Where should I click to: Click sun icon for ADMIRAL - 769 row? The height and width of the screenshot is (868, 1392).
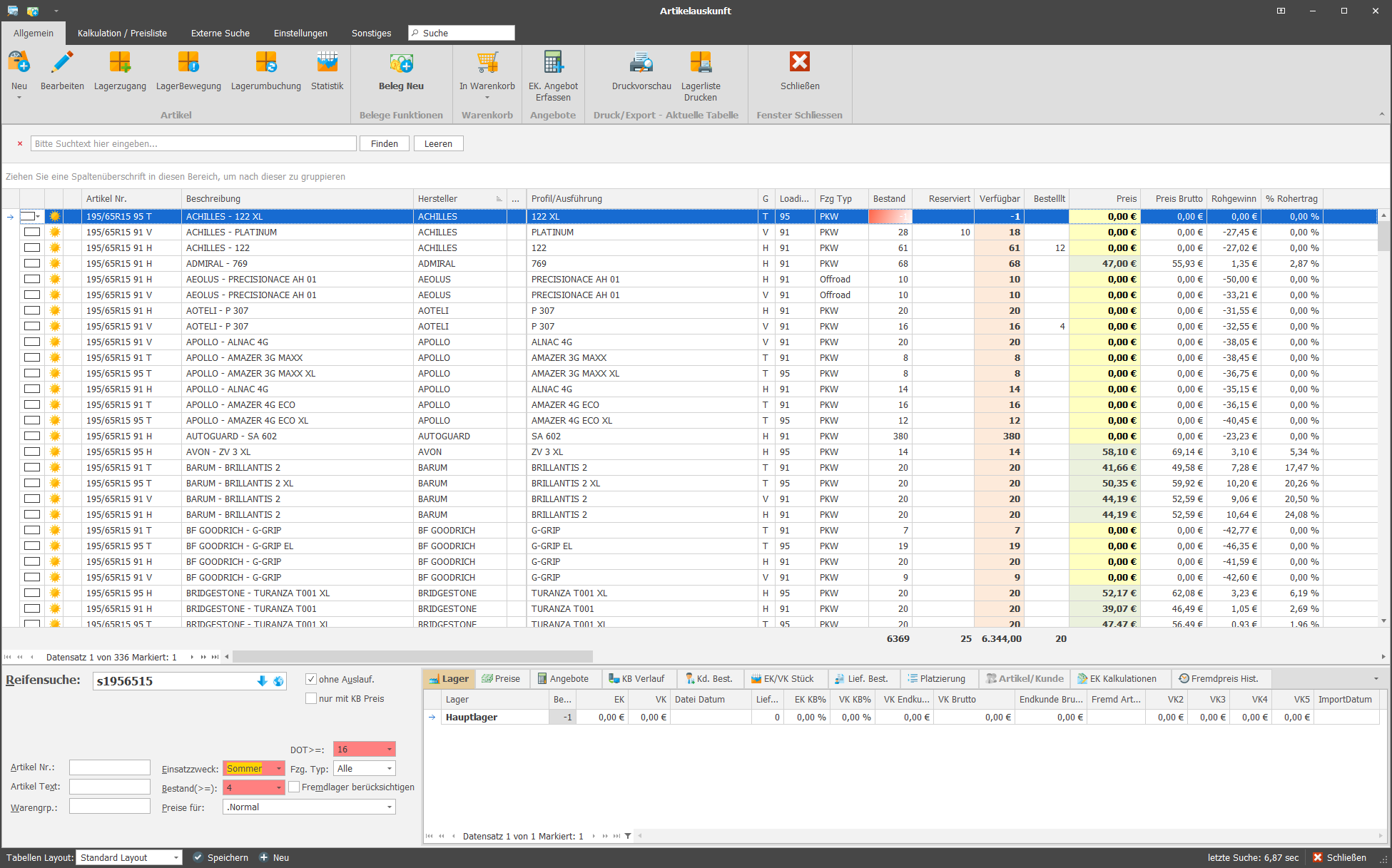55,263
